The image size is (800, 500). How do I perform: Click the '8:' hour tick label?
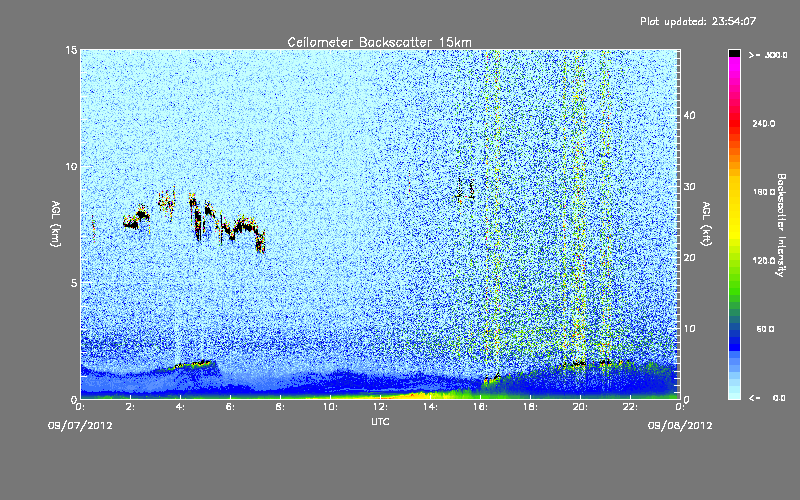(281, 407)
